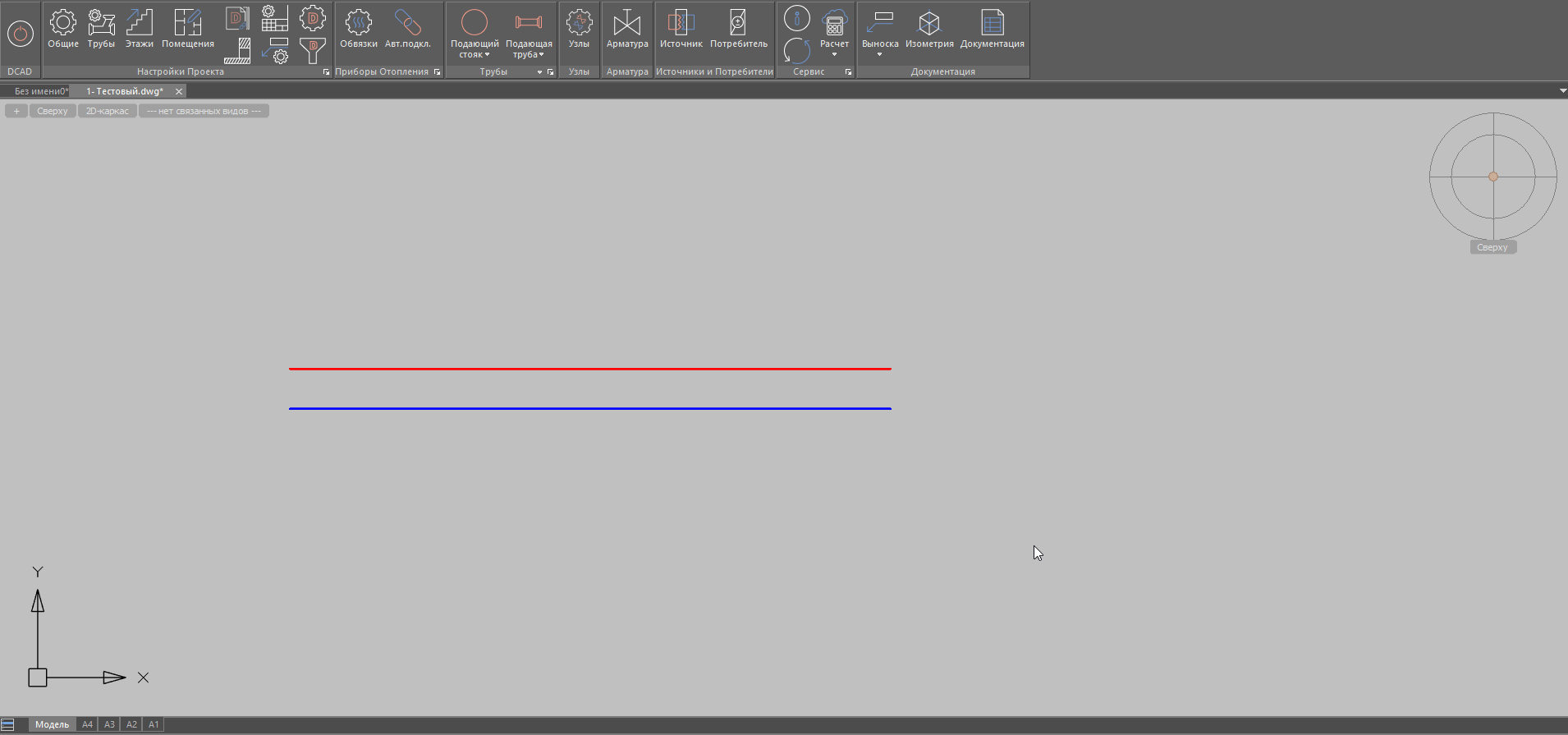
Task: Open the Расчет dropdown menu
Action: pyautogui.click(x=834, y=54)
